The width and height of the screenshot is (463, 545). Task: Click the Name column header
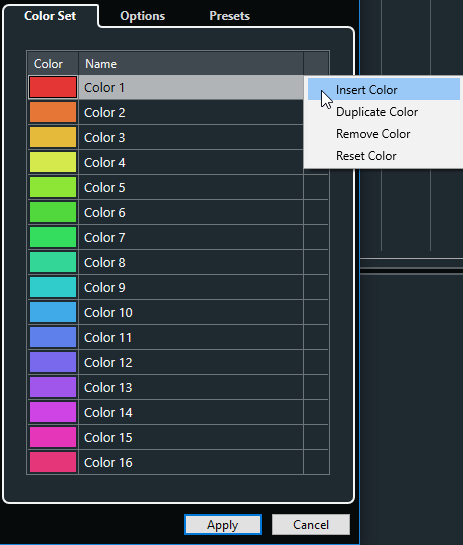(191, 64)
